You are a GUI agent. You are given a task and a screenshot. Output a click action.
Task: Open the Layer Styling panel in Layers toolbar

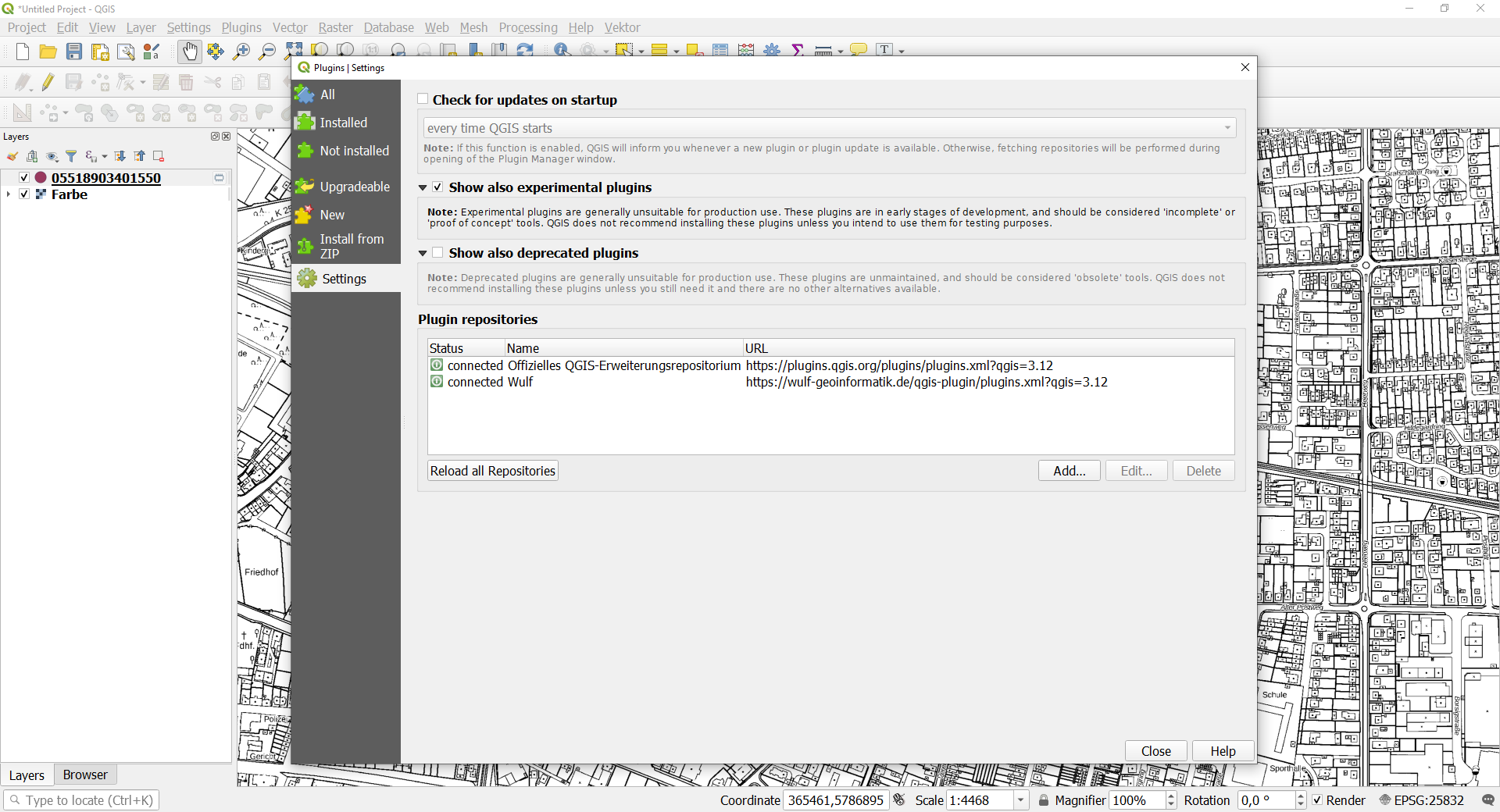[12, 156]
